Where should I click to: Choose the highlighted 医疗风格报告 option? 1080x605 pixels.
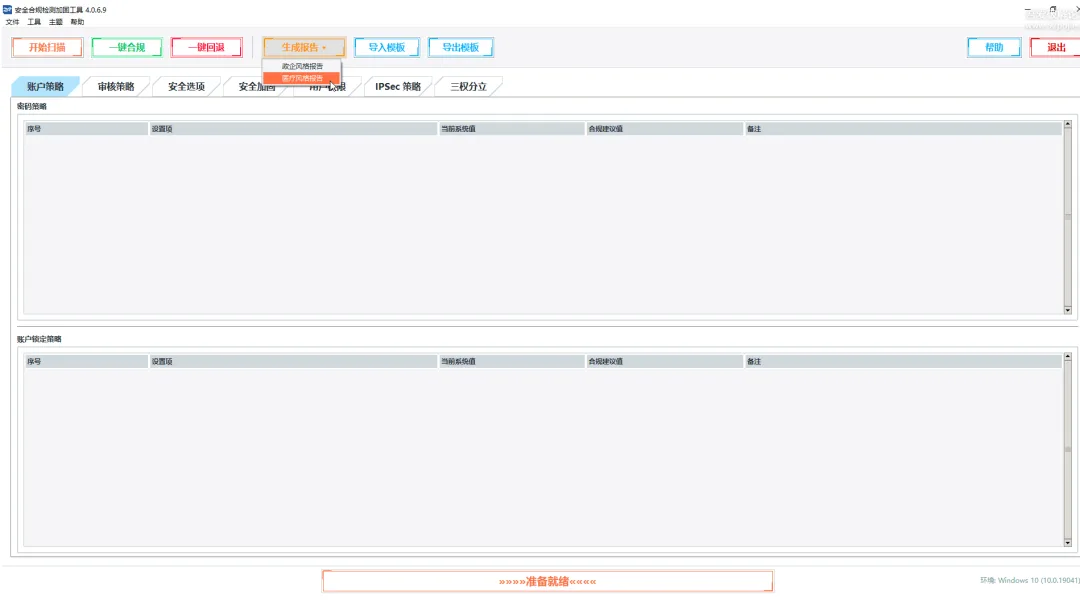point(302,78)
